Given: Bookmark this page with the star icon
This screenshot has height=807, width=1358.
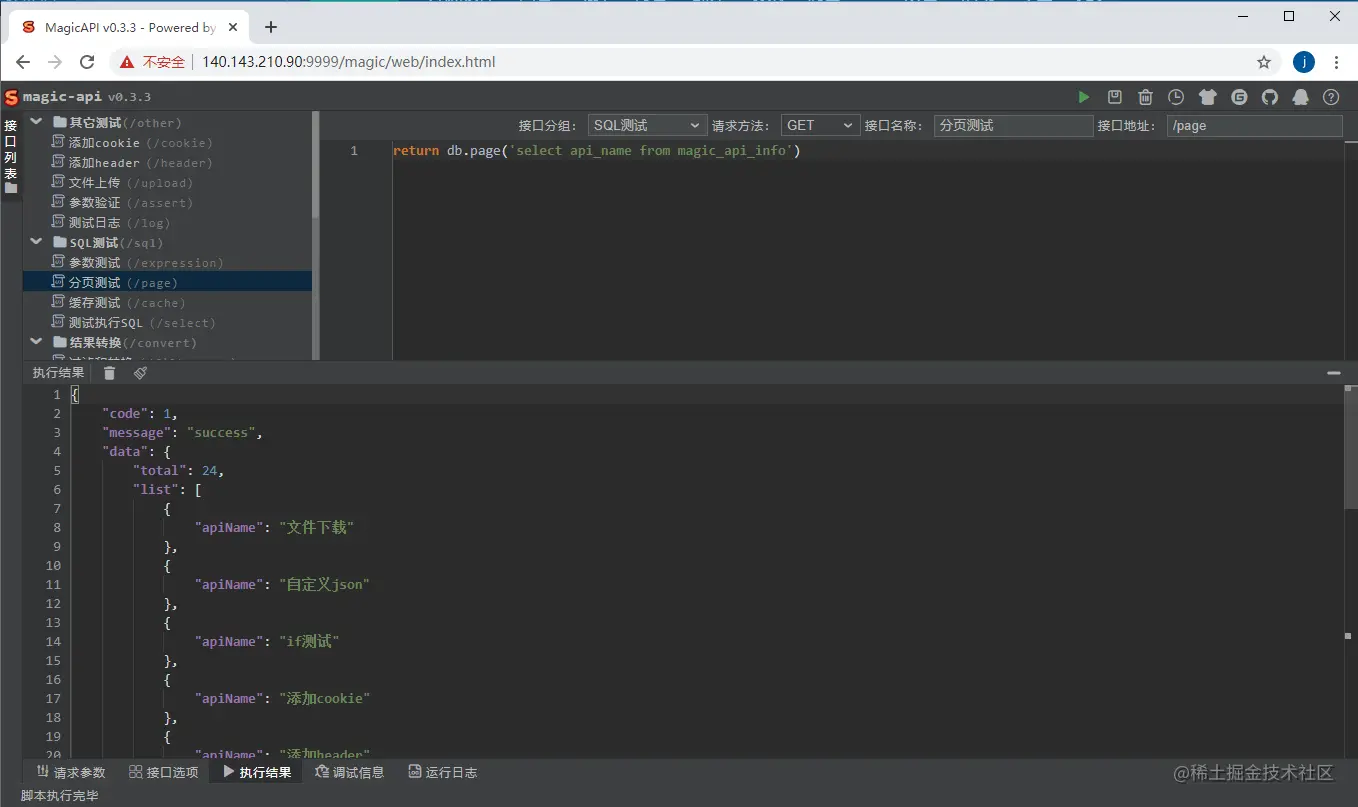Looking at the screenshot, I should pos(1264,62).
